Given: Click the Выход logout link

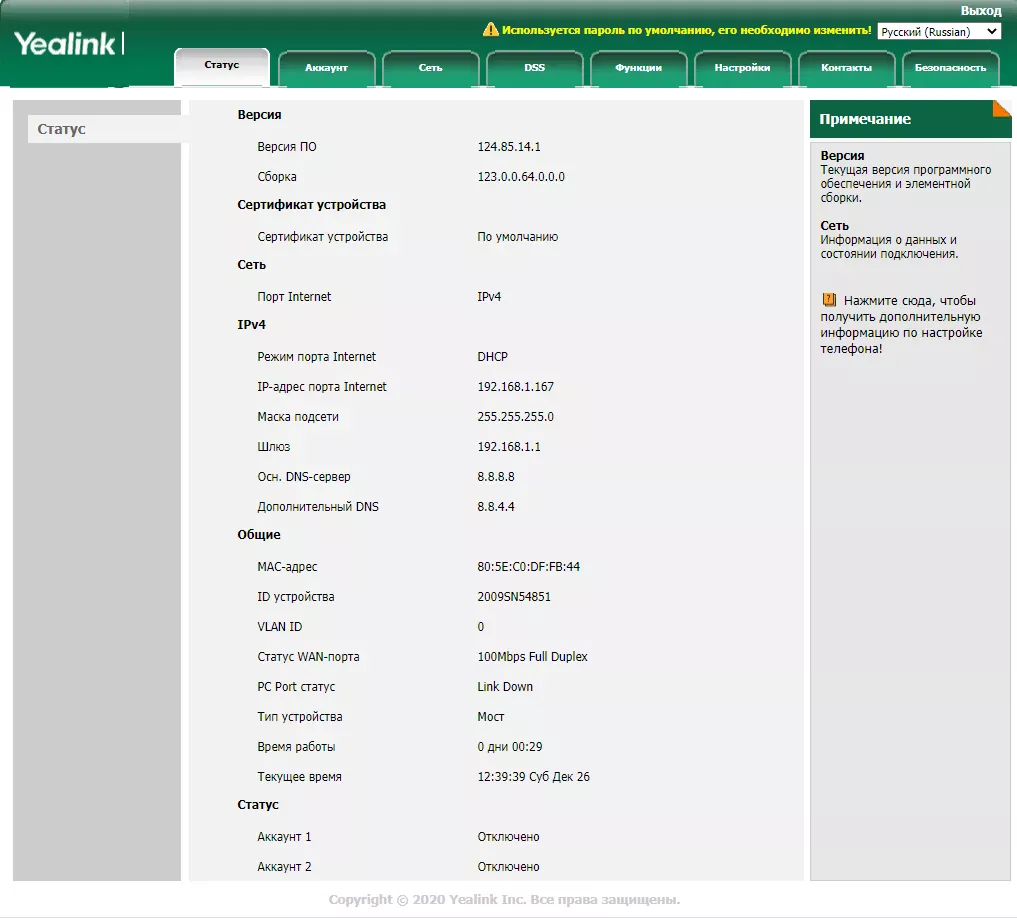Looking at the screenshot, I should (x=980, y=10).
